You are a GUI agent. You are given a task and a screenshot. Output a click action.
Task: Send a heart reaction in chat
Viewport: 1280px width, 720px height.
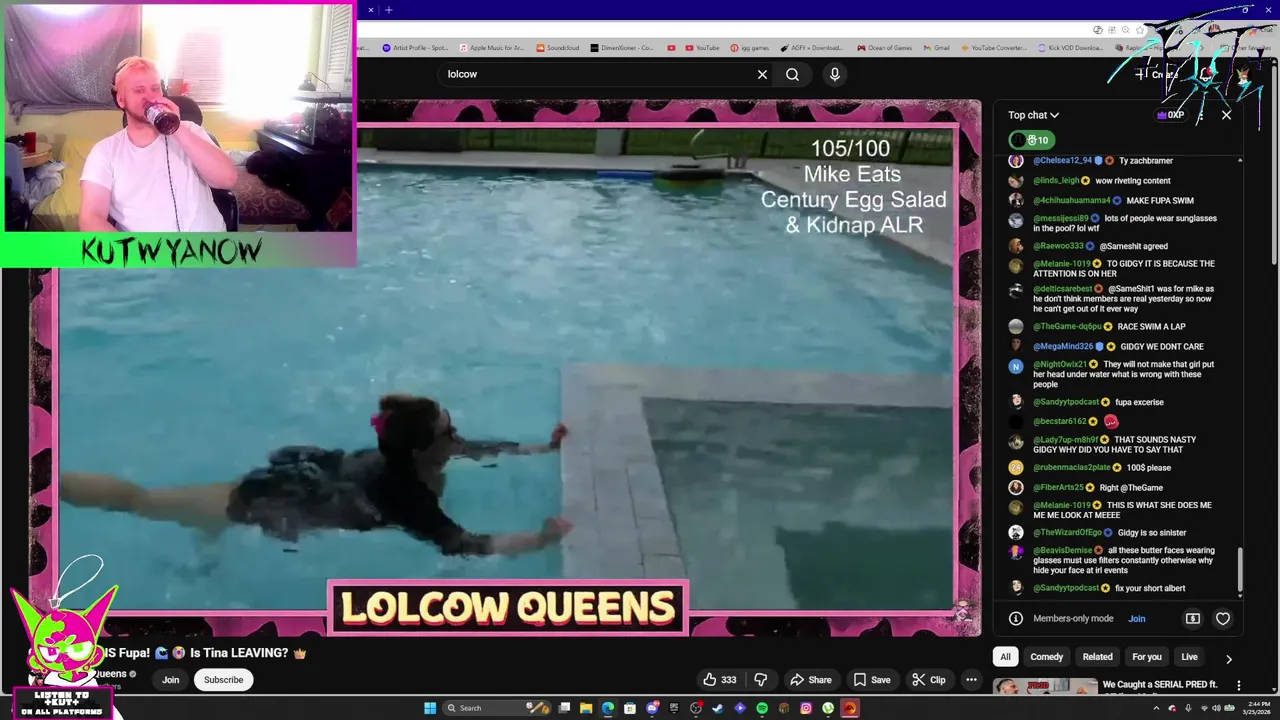(x=1223, y=619)
